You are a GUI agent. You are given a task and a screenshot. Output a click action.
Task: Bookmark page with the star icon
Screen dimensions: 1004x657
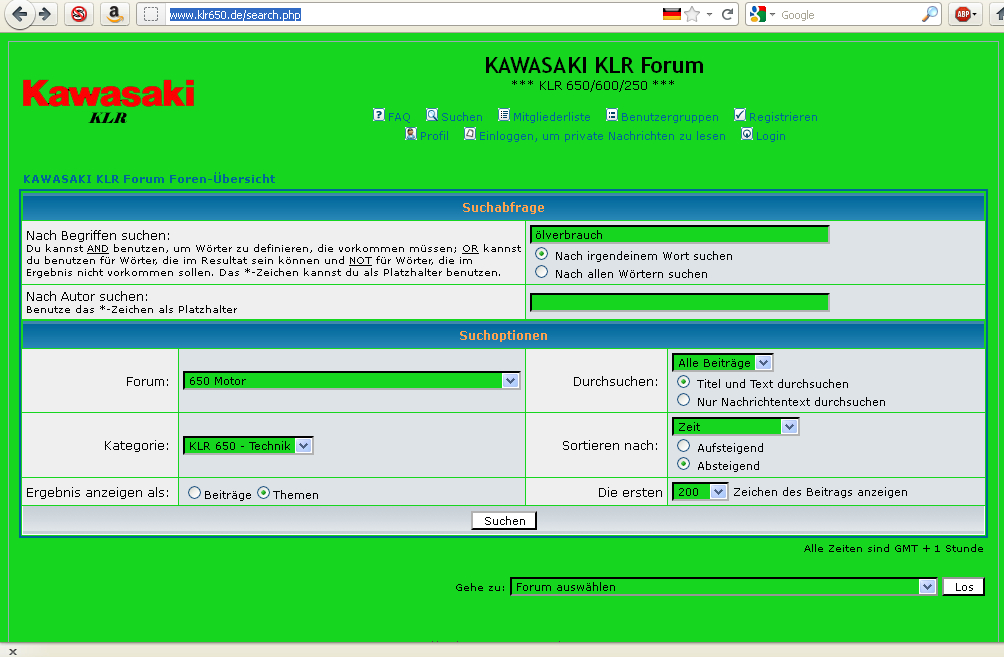(x=692, y=14)
